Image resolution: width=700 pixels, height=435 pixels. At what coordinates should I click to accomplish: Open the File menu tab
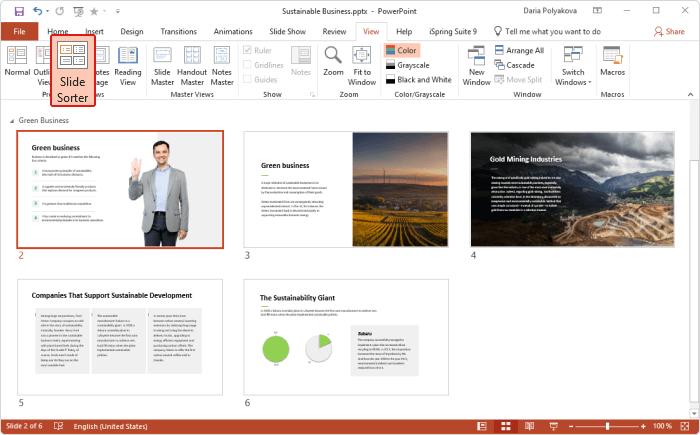[x=19, y=31]
